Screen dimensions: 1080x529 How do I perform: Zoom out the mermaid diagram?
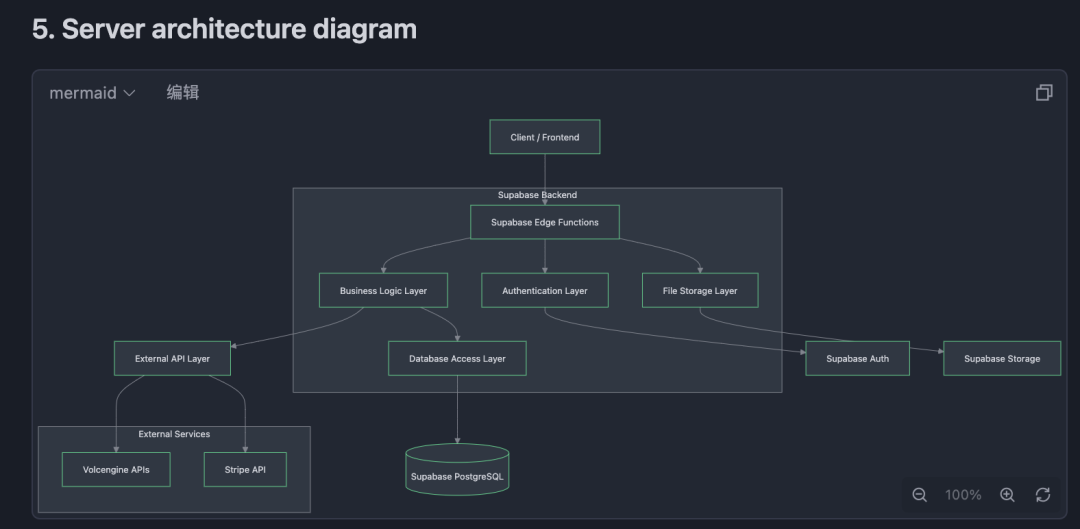pyautogui.click(x=920, y=495)
